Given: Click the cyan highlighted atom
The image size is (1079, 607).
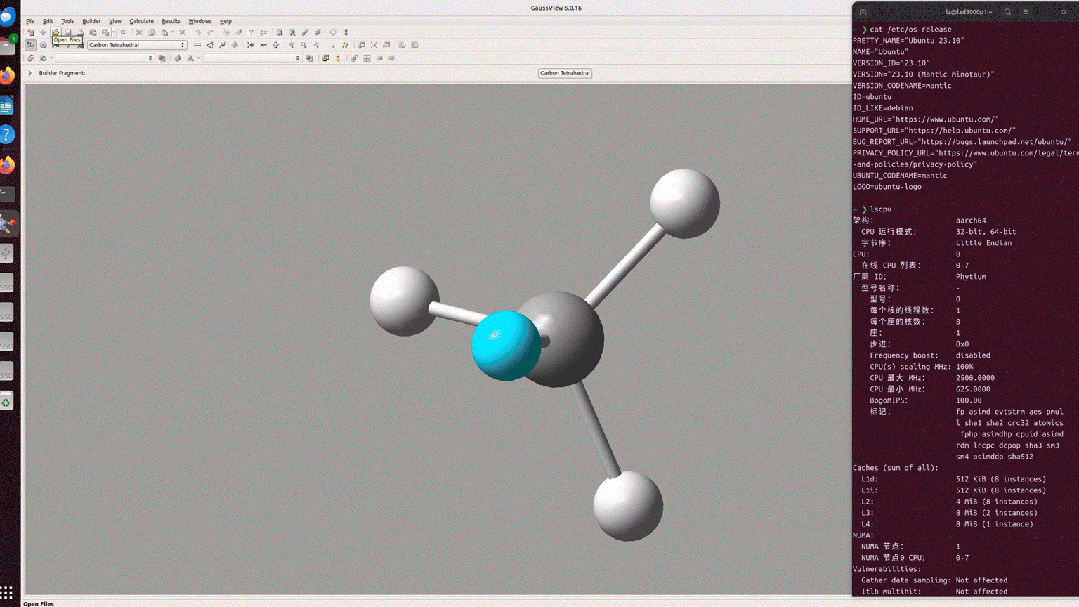Looking at the screenshot, I should click(x=504, y=345).
